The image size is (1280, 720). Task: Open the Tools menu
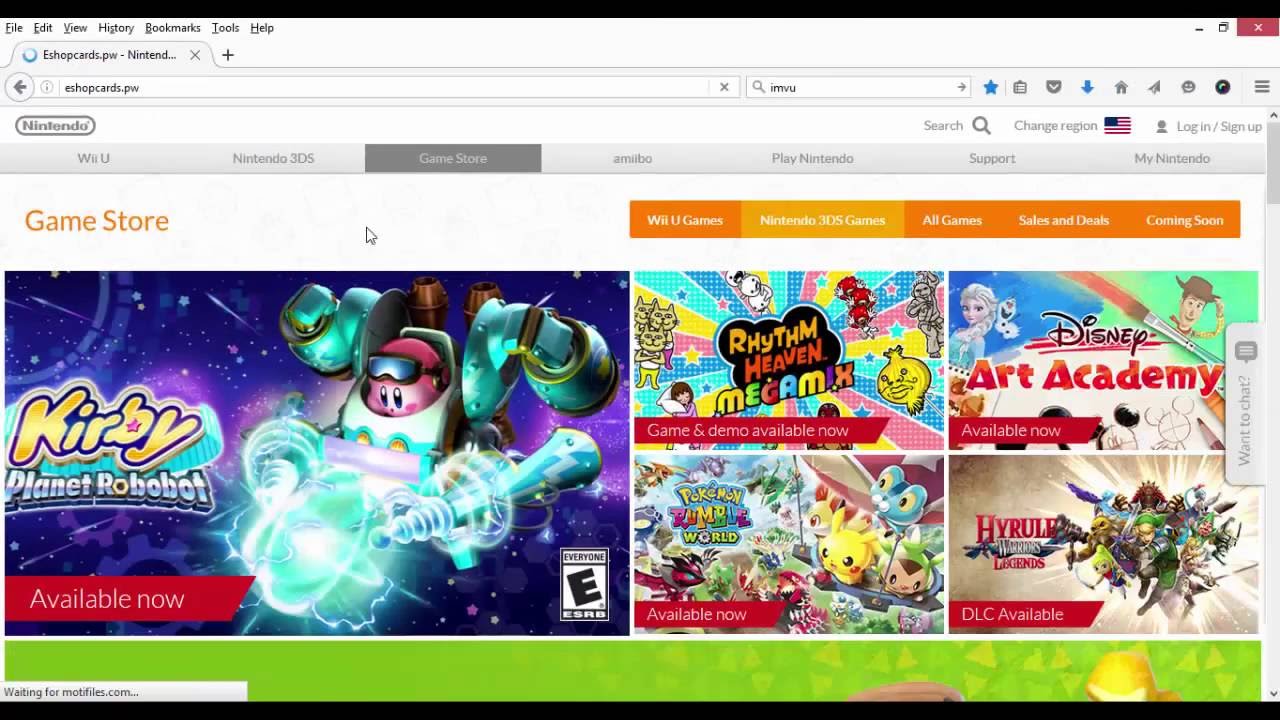click(225, 28)
